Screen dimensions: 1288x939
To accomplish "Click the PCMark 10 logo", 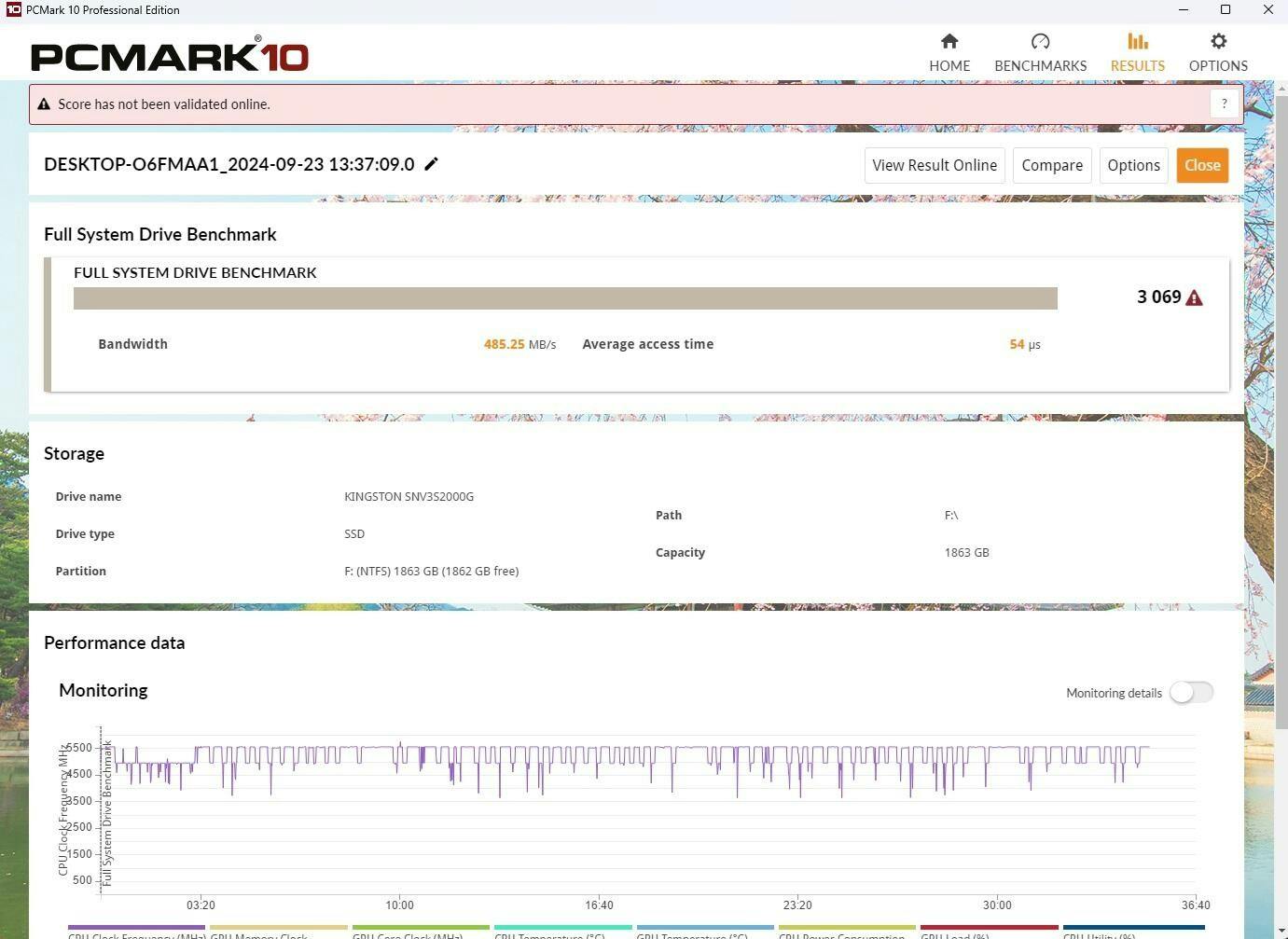I will 169,54.
